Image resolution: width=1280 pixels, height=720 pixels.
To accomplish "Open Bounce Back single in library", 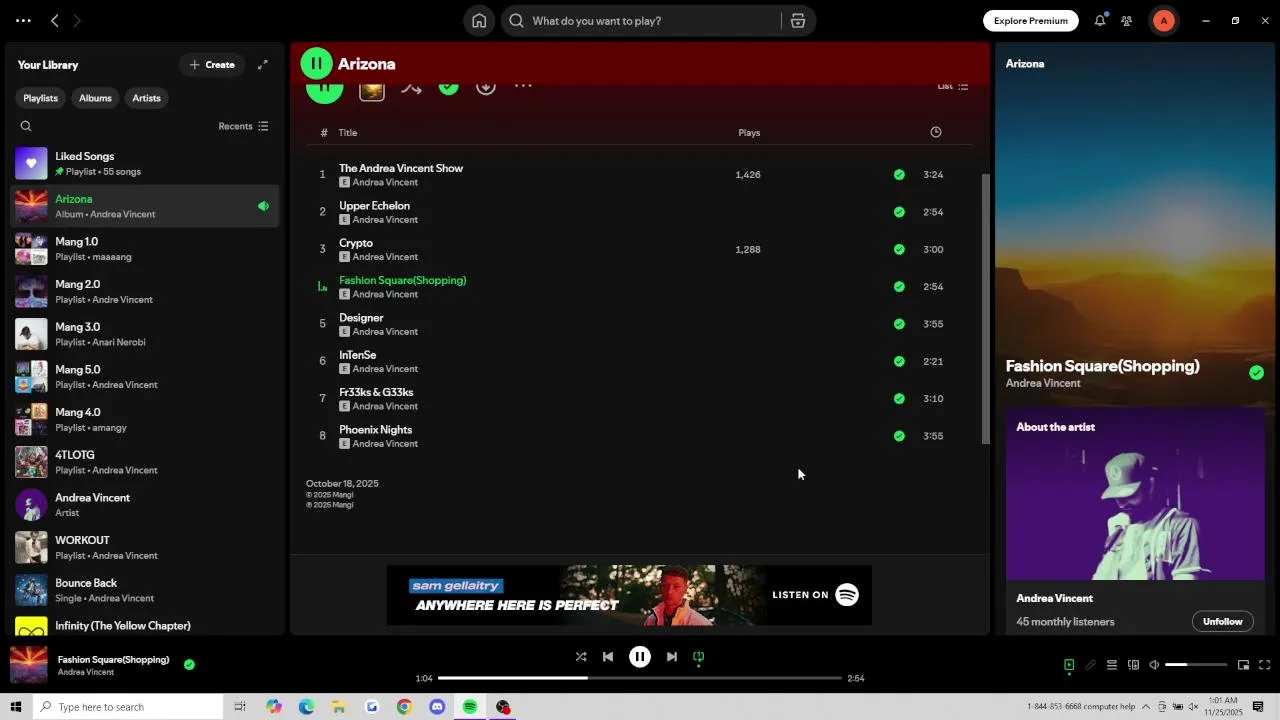I will tap(146, 590).
